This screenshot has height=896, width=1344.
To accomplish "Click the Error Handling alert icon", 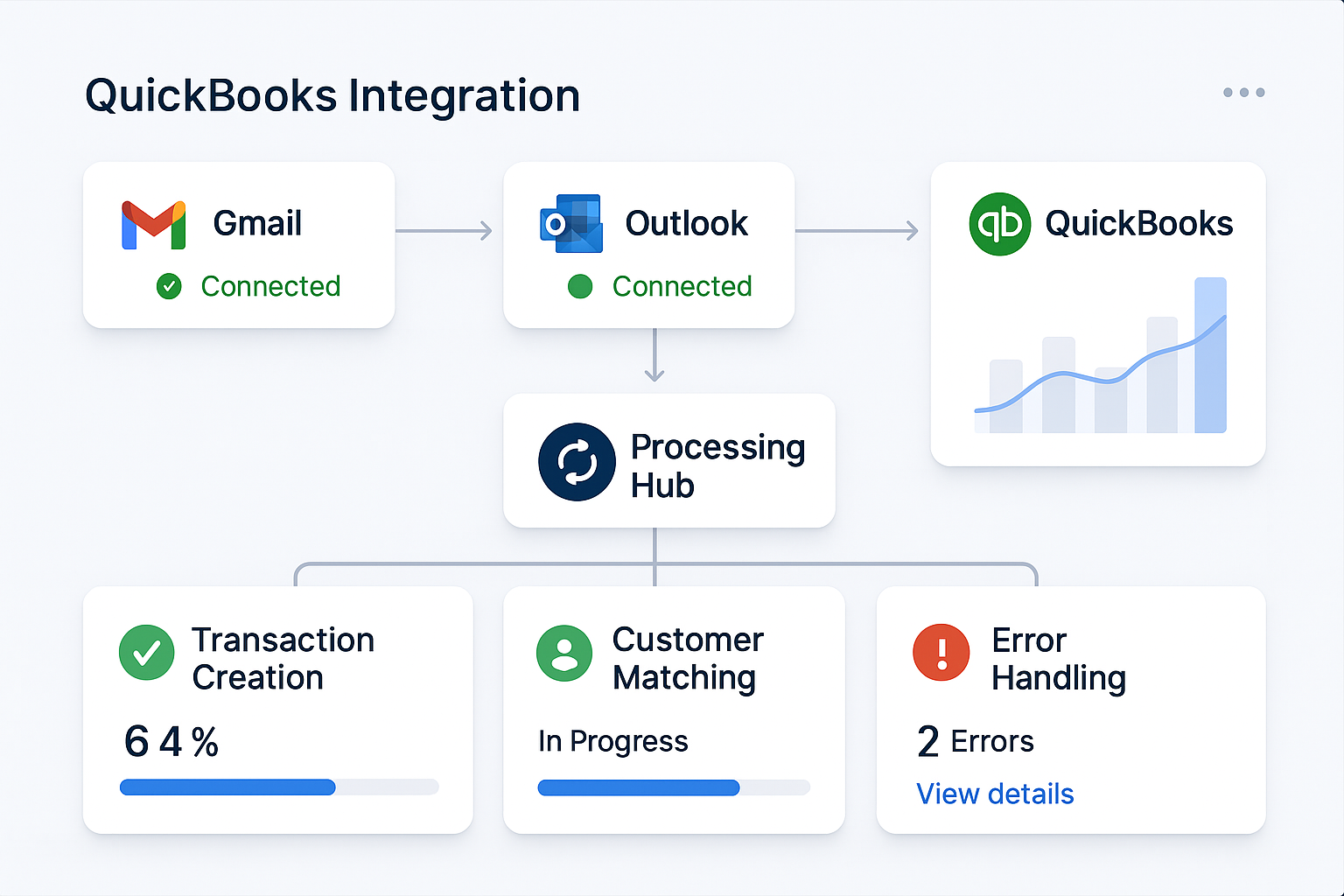I will pos(941,653).
